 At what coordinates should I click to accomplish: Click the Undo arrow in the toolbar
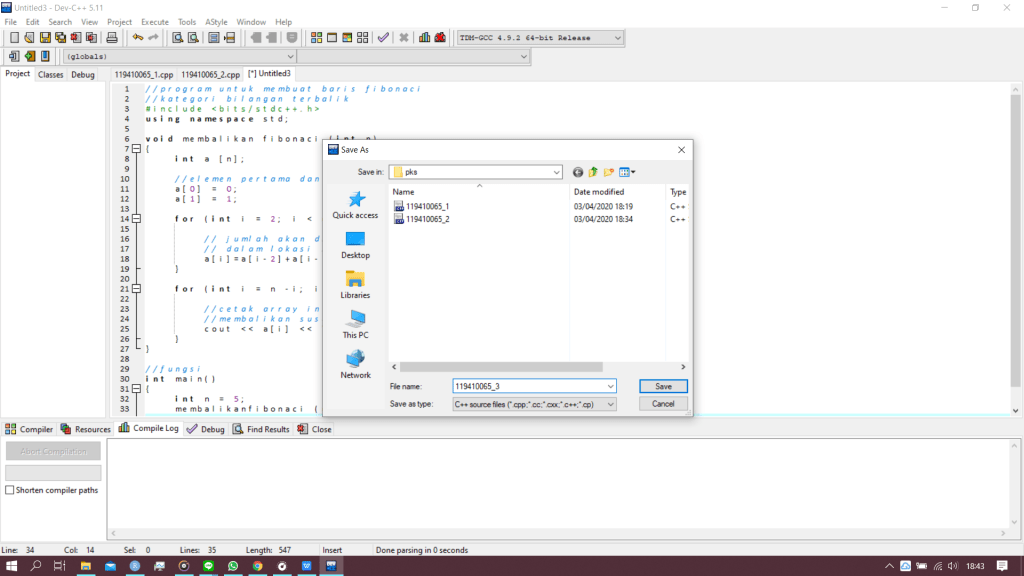point(138,38)
